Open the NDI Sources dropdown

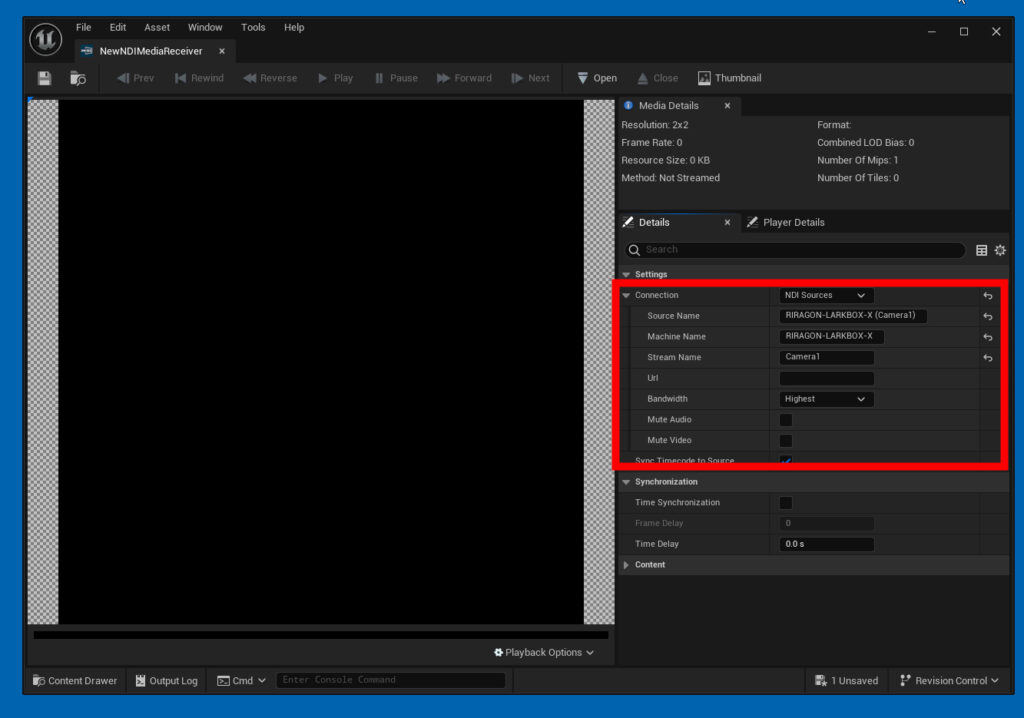tap(826, 295)
